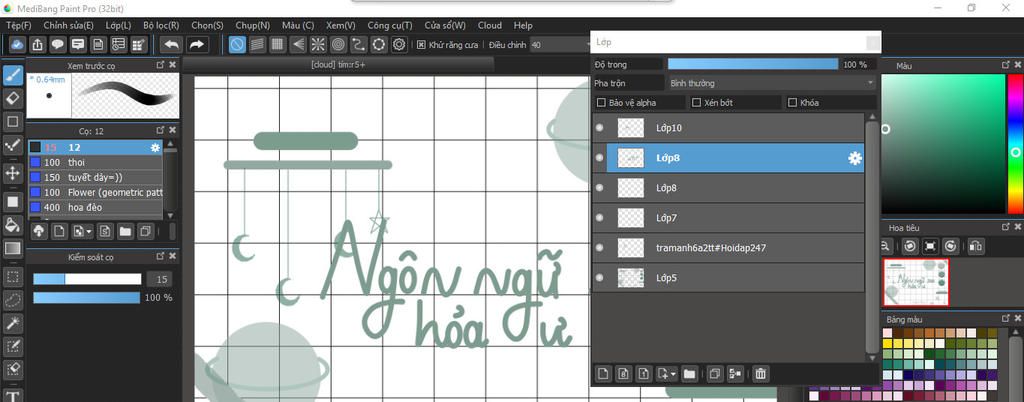Open the Công cụ(T) menu
The width and height of the screenshot is (1024, 402).
(x=390, y=25)
